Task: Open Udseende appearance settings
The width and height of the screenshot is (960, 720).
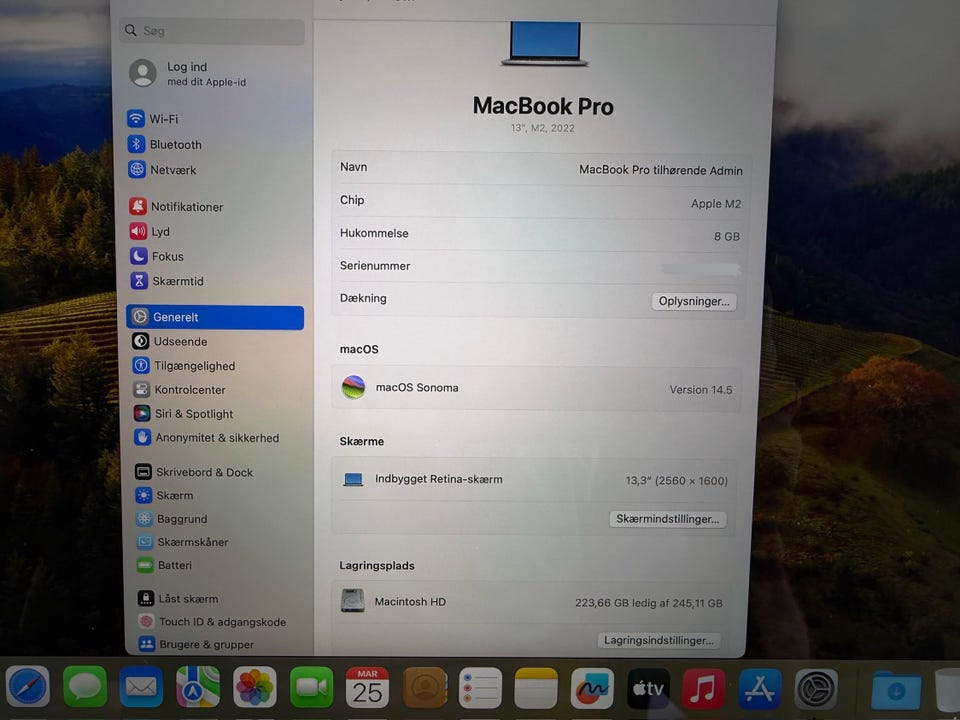Action: pyautogui.click(x=170, y=341)
